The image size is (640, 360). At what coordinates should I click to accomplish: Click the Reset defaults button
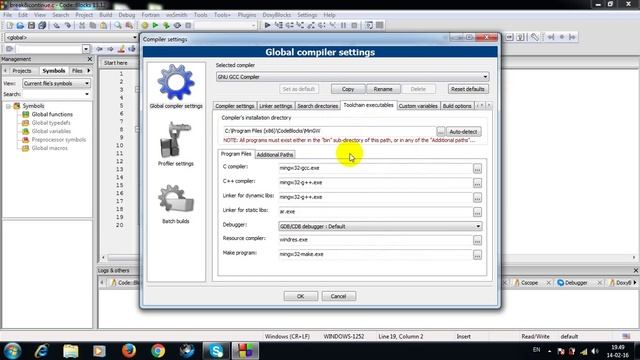pyautogui.click(x=468, y=89)
